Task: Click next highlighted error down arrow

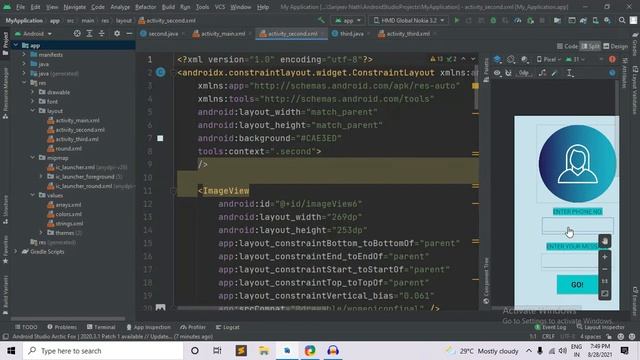Action: pos(473,59)
